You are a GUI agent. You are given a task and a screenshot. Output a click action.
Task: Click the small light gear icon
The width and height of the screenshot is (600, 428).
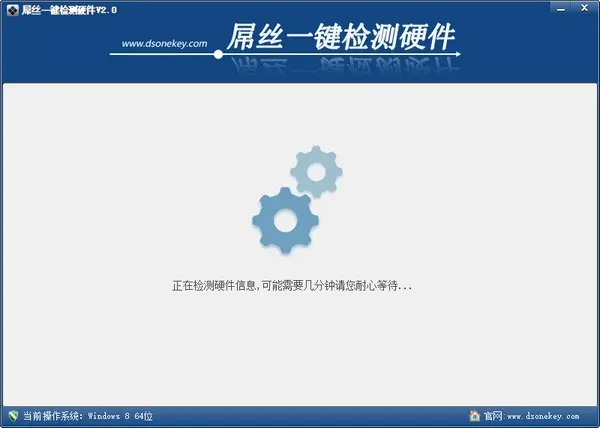point(316,172)
